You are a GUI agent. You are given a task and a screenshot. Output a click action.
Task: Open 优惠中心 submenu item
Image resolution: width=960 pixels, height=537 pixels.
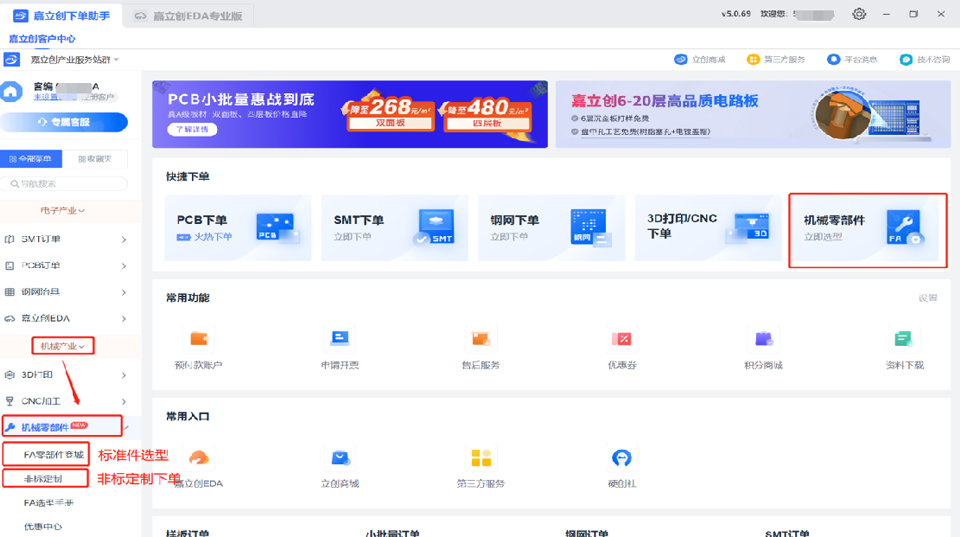point(42,526)
